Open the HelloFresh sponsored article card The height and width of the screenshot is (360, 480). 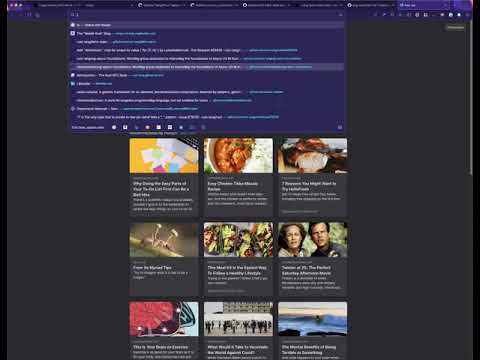[313, 177]
